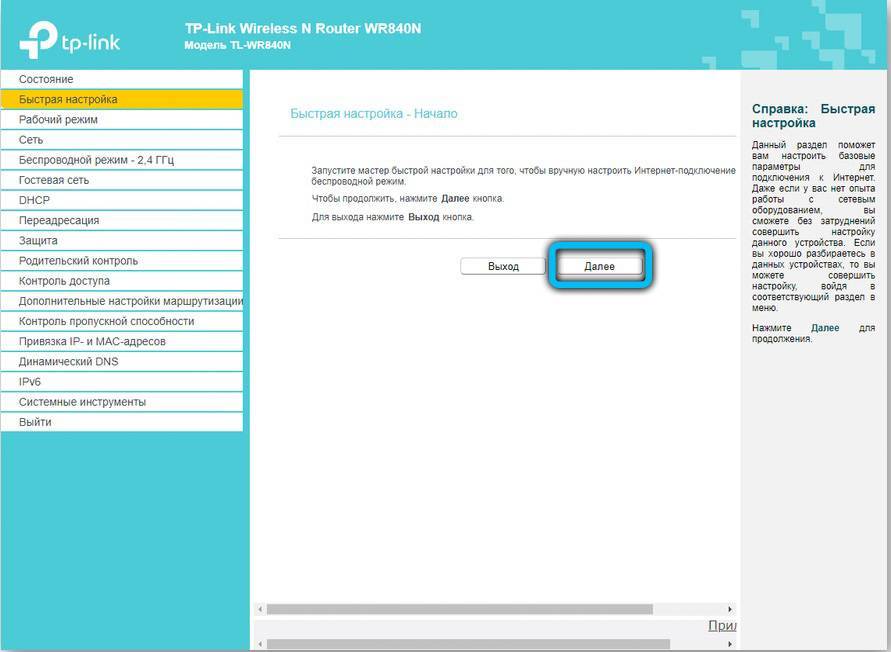Open the Рабочий режим section
891x652 pixels.
pos(58,120)
